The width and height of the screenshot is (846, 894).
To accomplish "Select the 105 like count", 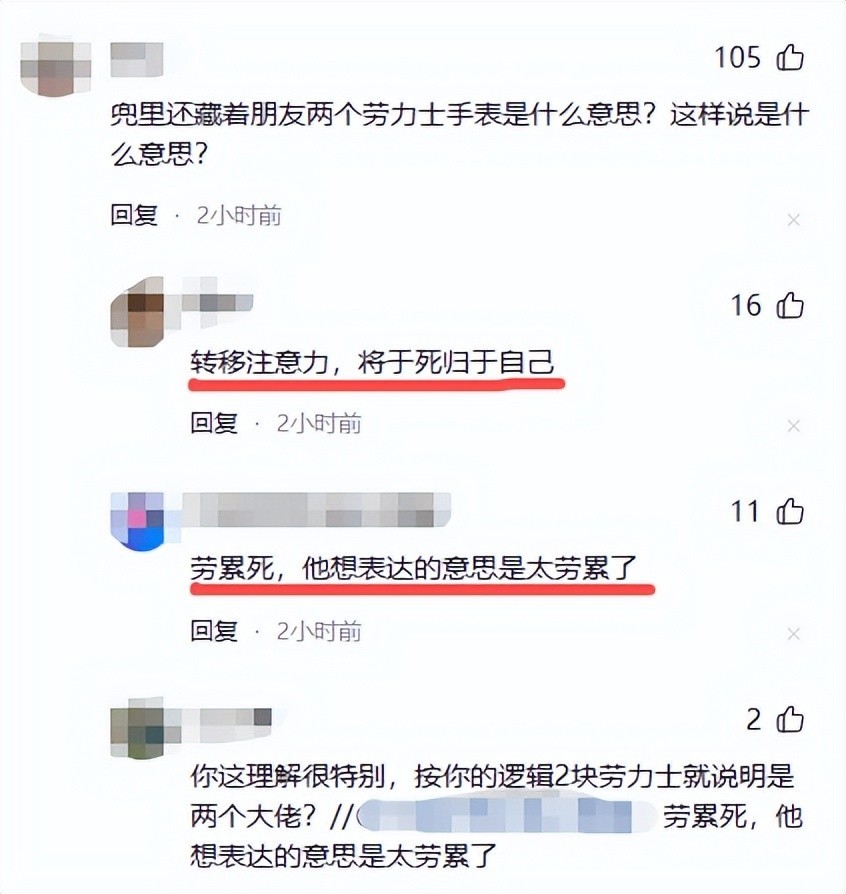I will [x=737, y=58].
